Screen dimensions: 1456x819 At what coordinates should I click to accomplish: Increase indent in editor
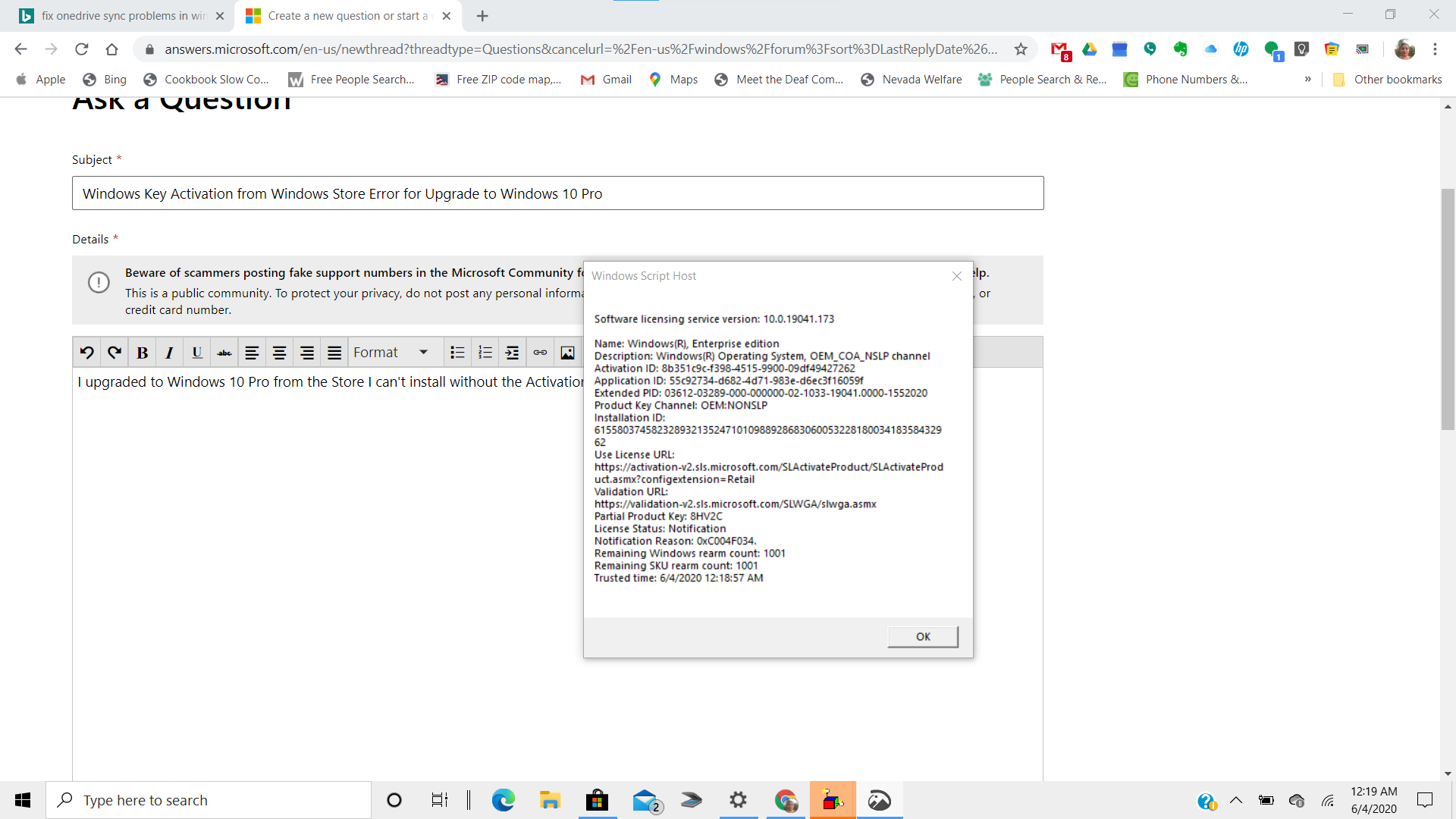coord(513,353)
